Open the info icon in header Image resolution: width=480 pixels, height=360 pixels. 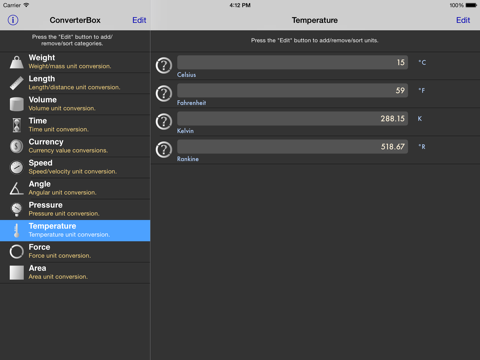13,20
